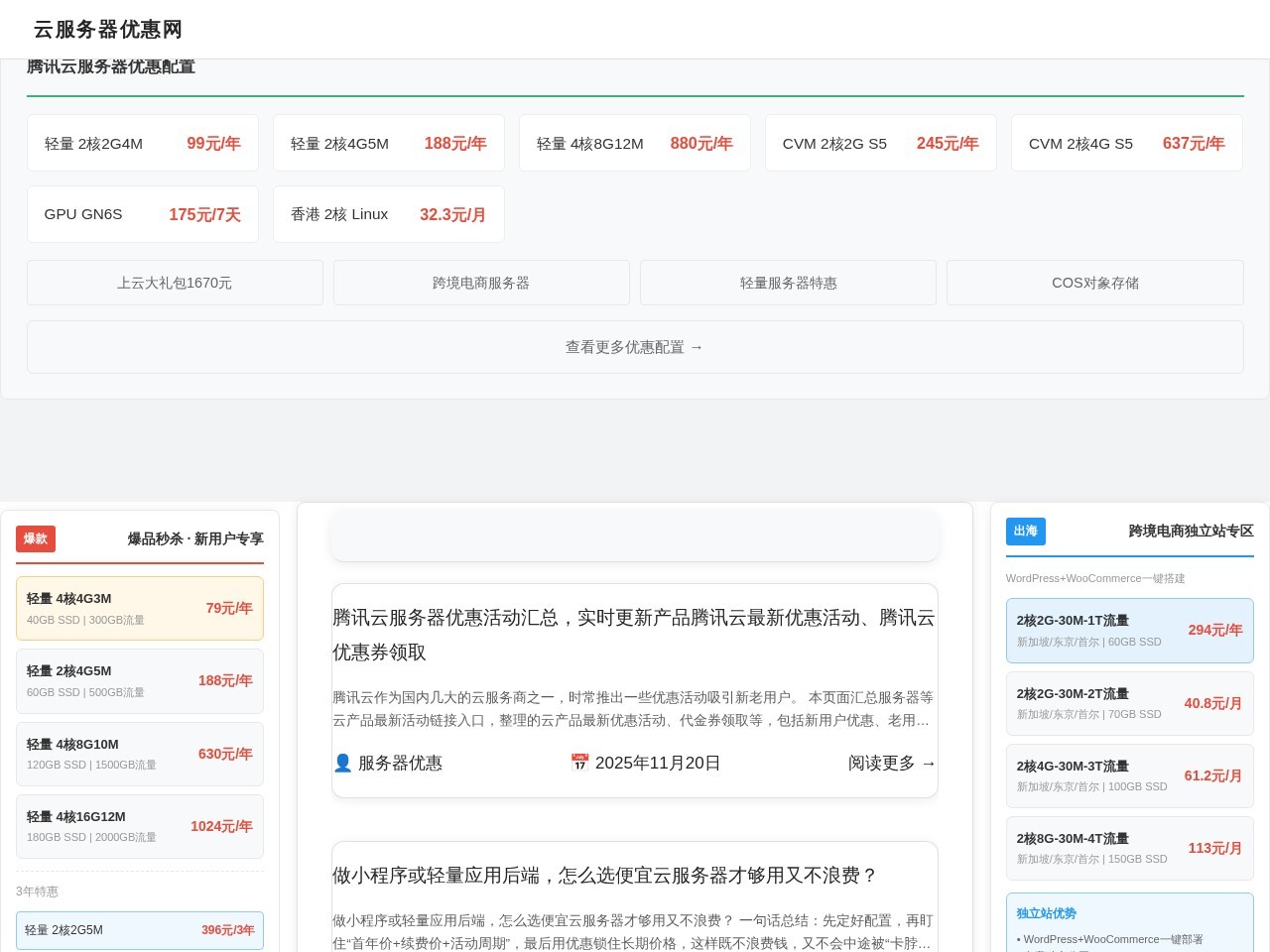Screen dimensions: 1270x952
Task: Select the 2核8G-30M-4T流量 113元/月 plan
Action: pyautogui.click(x=1130, y=848)
